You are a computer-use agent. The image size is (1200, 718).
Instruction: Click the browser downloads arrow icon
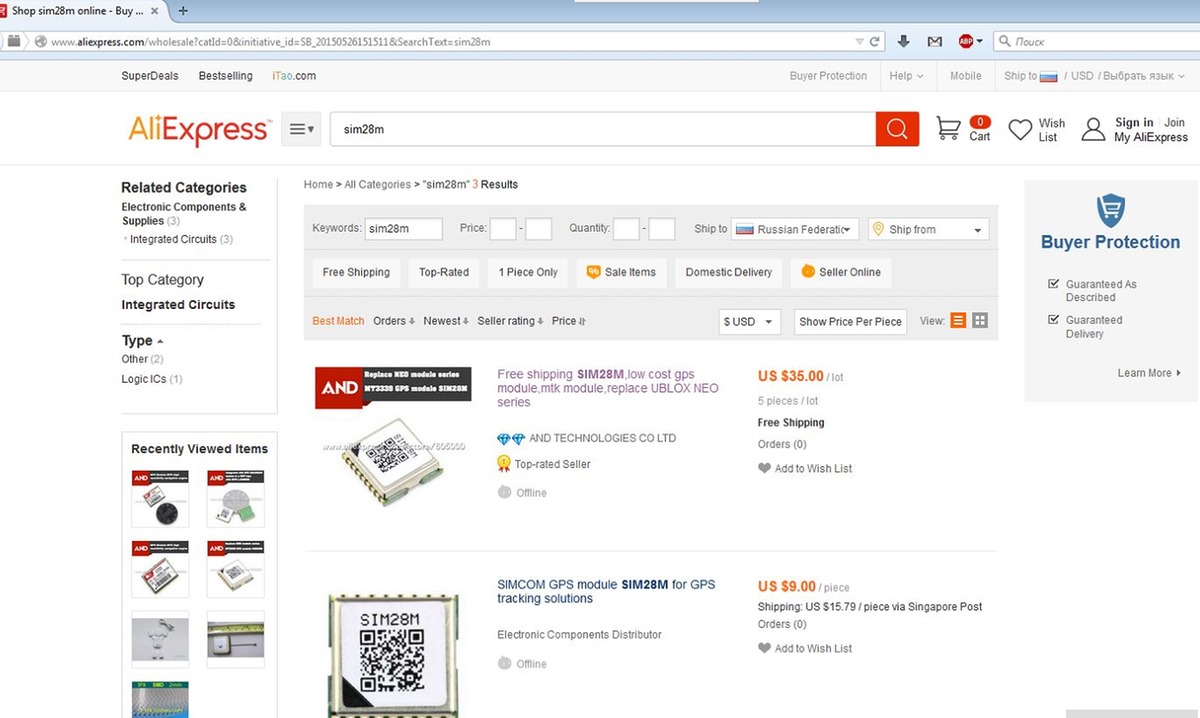pyautogui.click(x=904, y=41)
